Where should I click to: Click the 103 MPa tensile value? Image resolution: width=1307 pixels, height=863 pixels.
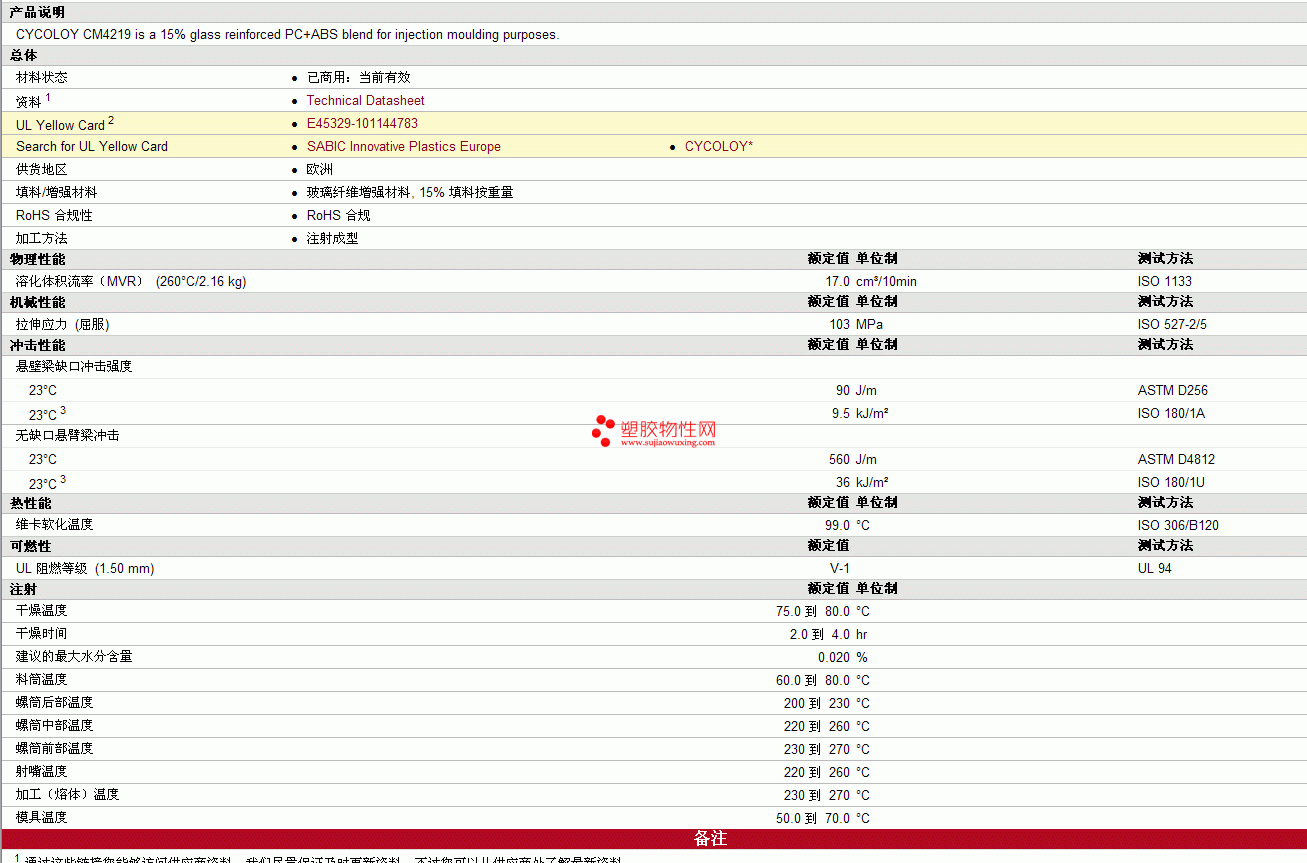(x=856, y=324)
